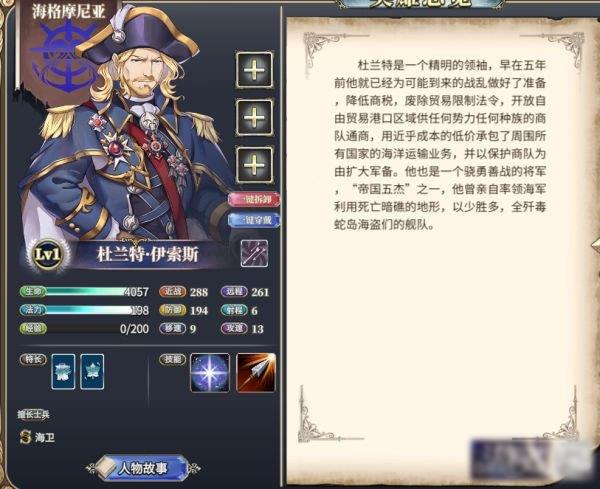Open the middle empty equipment slot

click(x=254, y=117)
